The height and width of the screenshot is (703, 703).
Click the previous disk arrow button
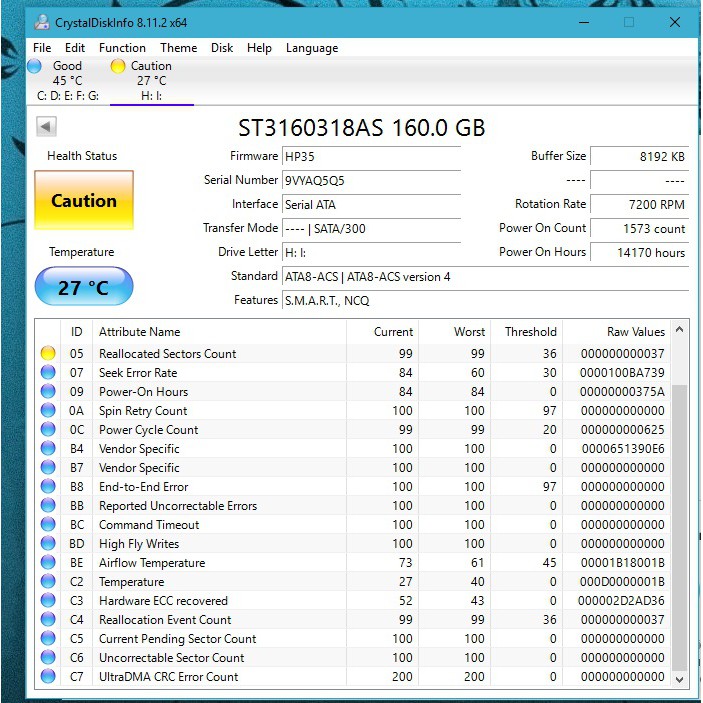point(46,127)
